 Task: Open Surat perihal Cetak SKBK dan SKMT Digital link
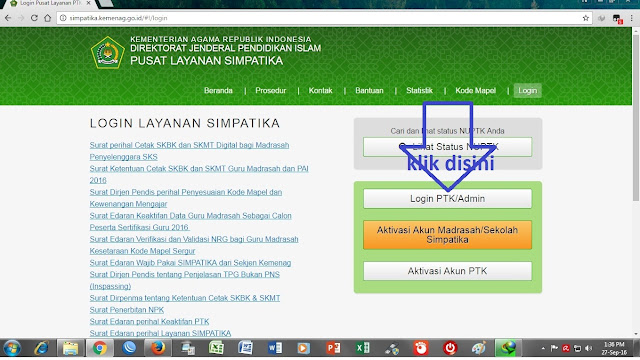(189, 151)
